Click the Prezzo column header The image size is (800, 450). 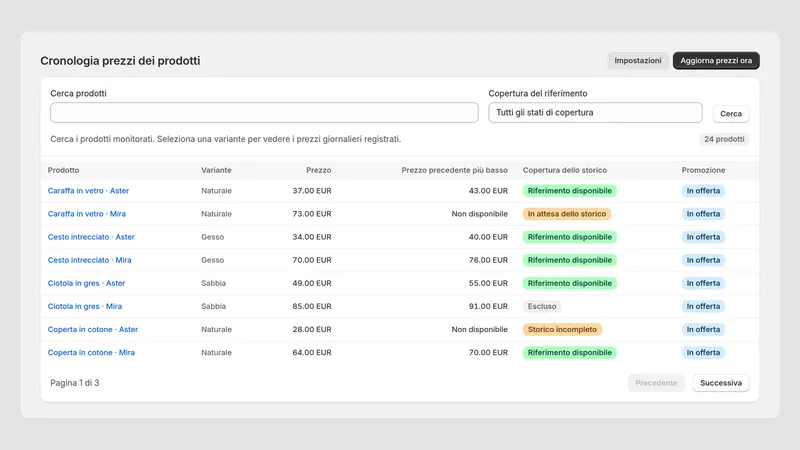(318, 170)
